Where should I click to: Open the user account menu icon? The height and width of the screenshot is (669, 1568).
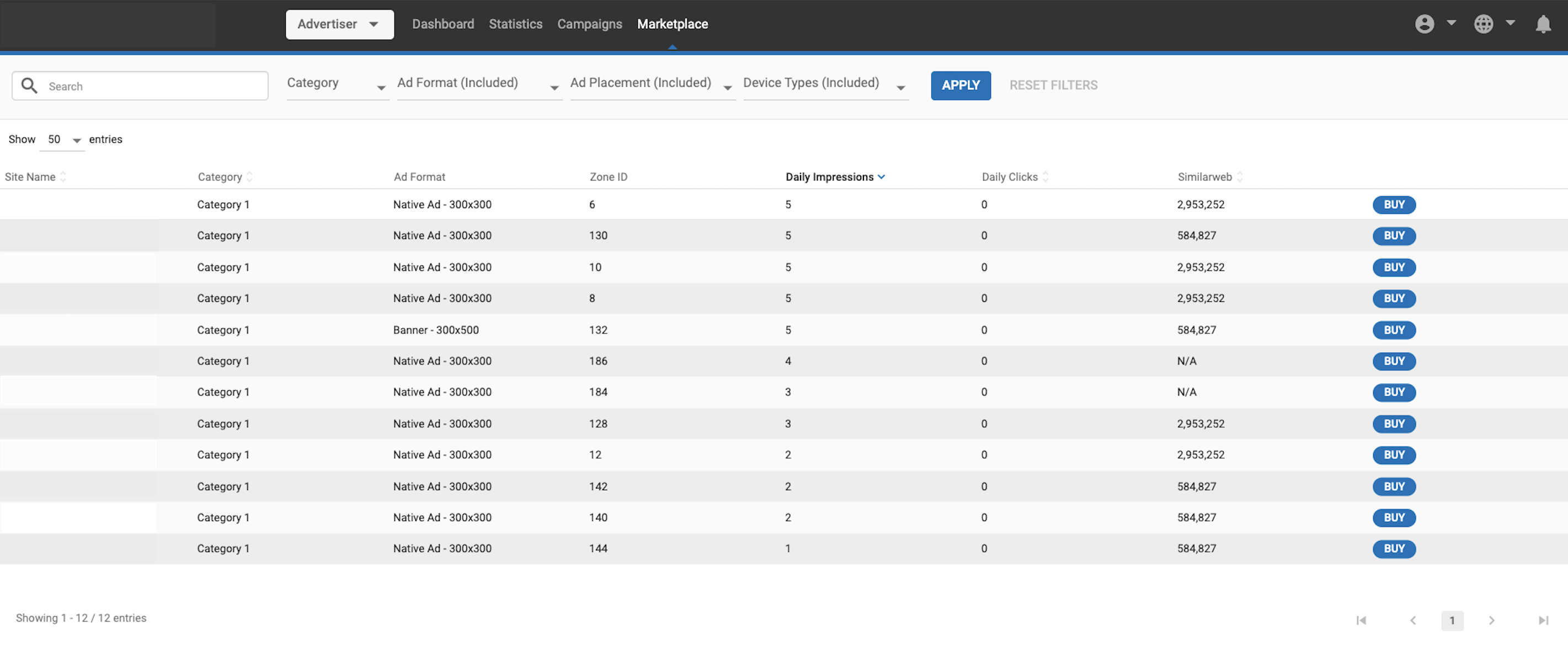click(x=1425, y=24)
